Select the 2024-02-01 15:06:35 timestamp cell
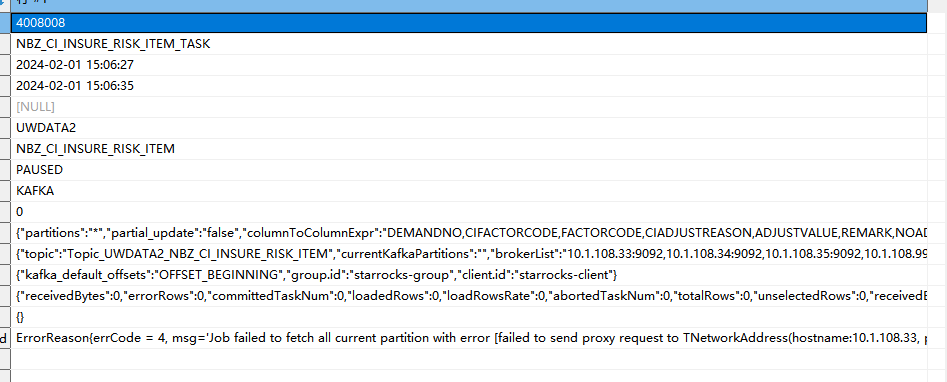The image size is (947, 382). click(469, 86)
